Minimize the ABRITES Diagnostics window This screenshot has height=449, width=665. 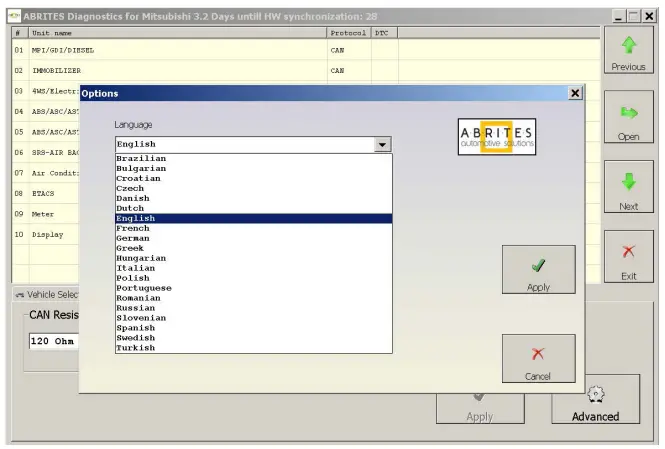[x=619, y=17]
